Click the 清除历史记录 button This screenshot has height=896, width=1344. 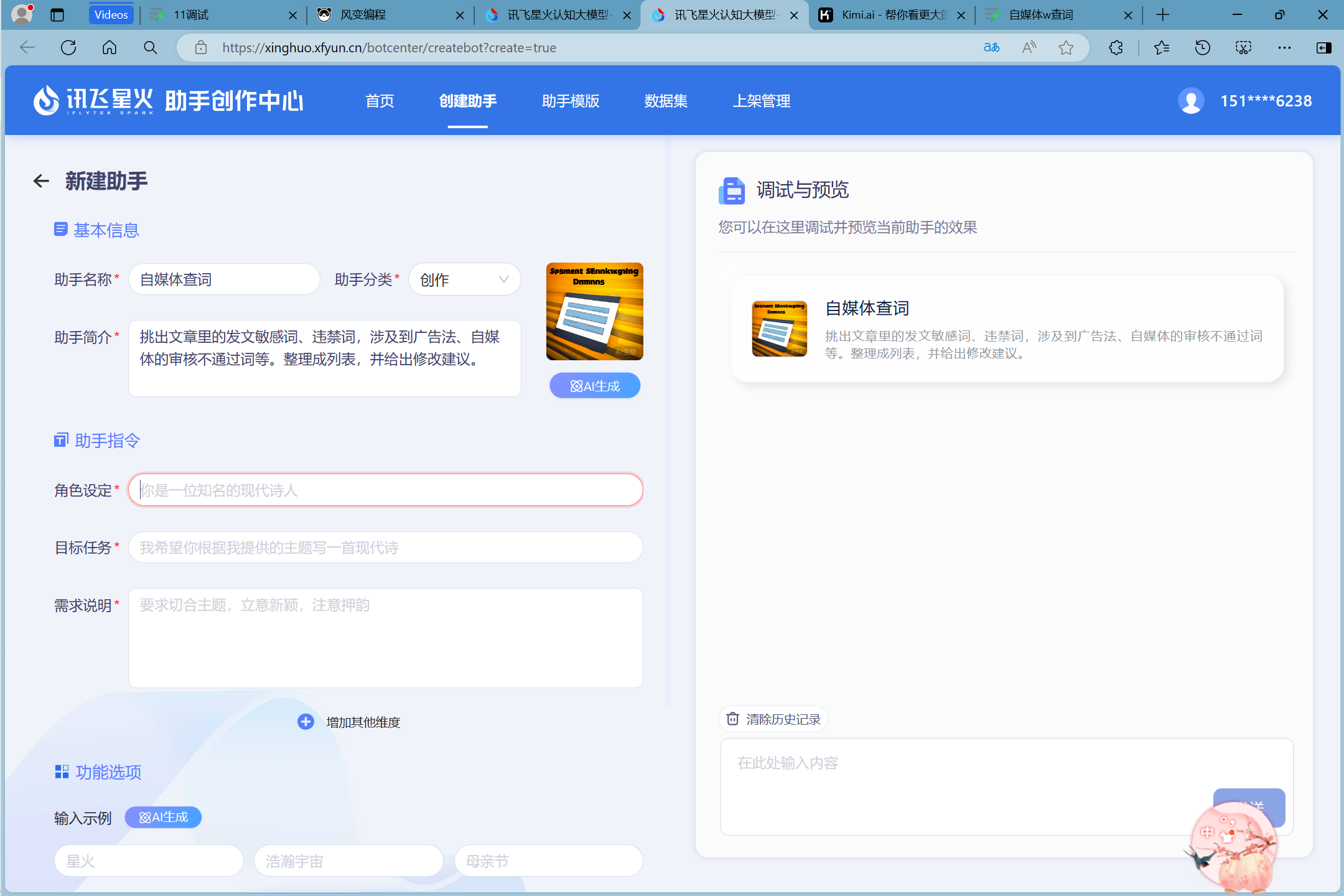[x=773, y=719]
